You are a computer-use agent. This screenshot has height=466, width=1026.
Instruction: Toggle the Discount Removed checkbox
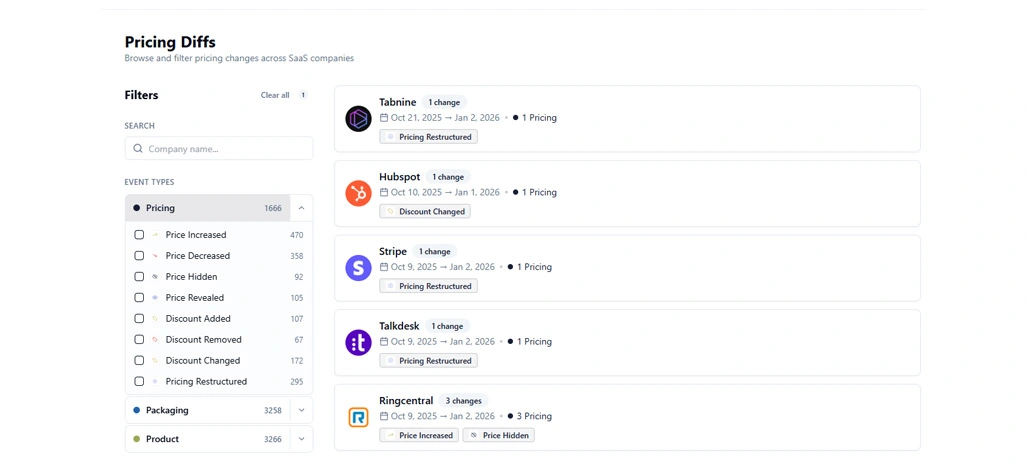139,340
